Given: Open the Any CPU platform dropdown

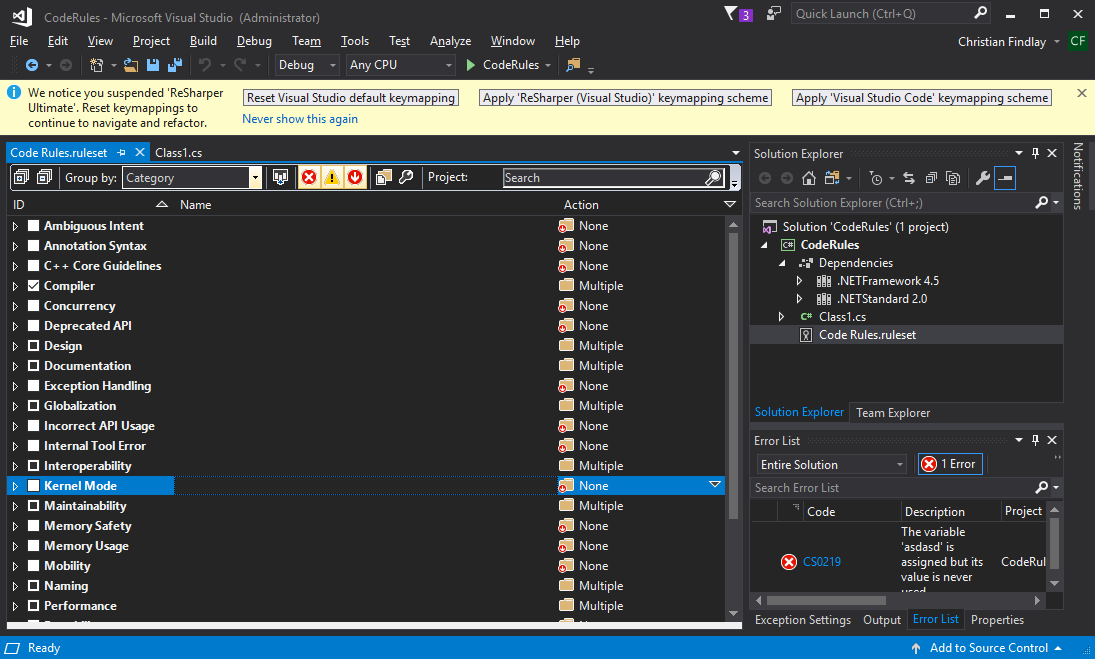Looking at the screenshot, I should [x=401, y=65].
